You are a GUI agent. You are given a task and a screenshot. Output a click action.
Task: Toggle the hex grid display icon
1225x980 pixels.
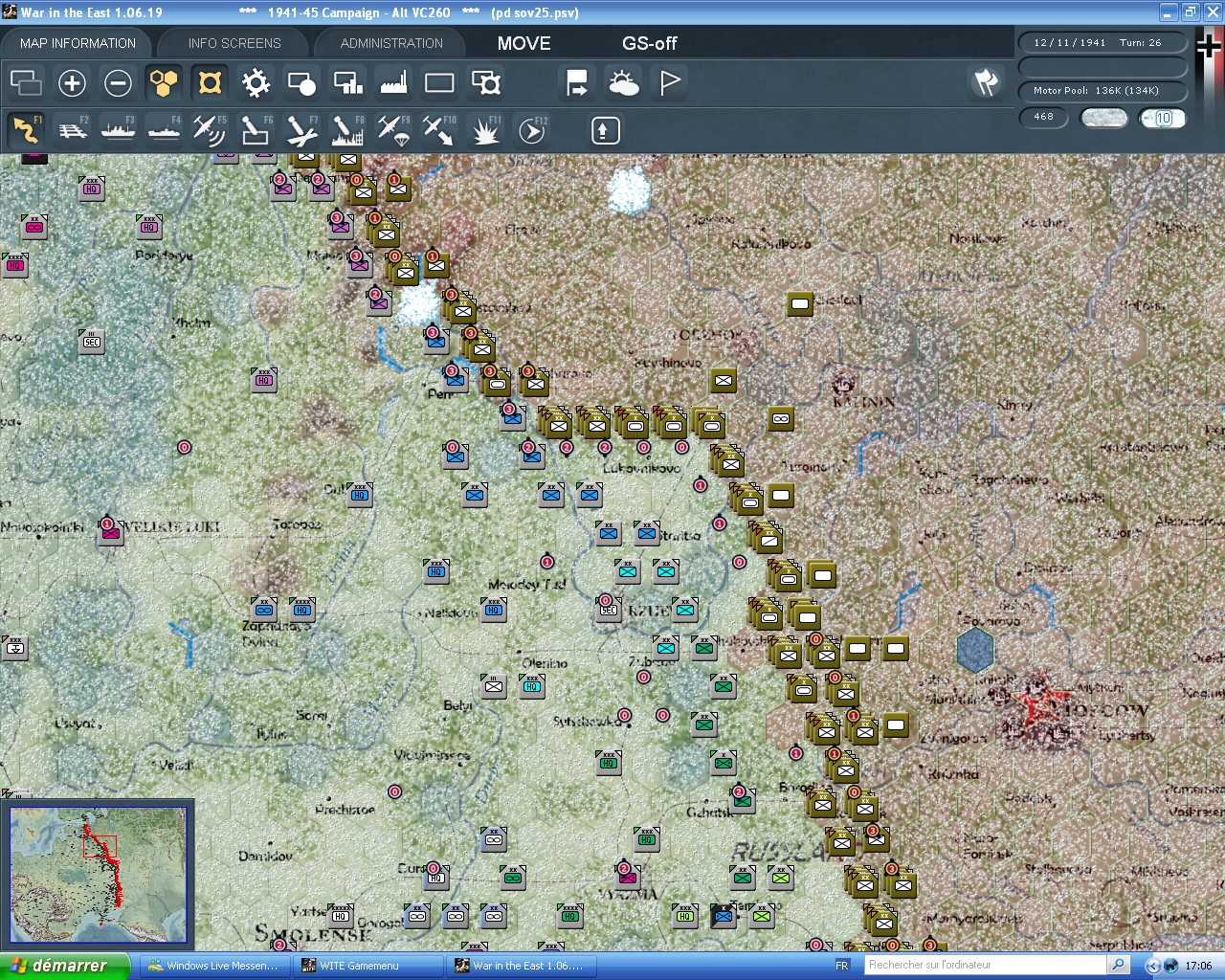coord(163,83)
